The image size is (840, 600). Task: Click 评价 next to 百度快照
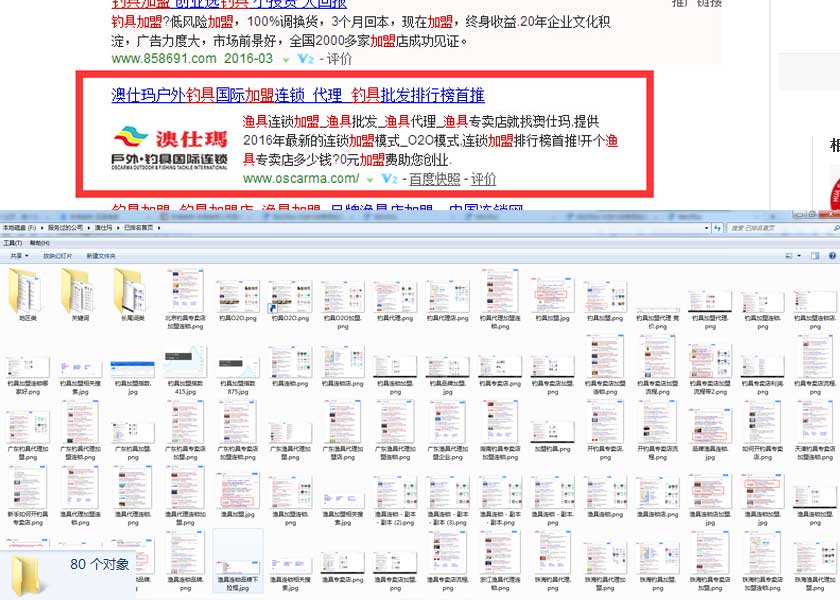[x=483, y=179]
